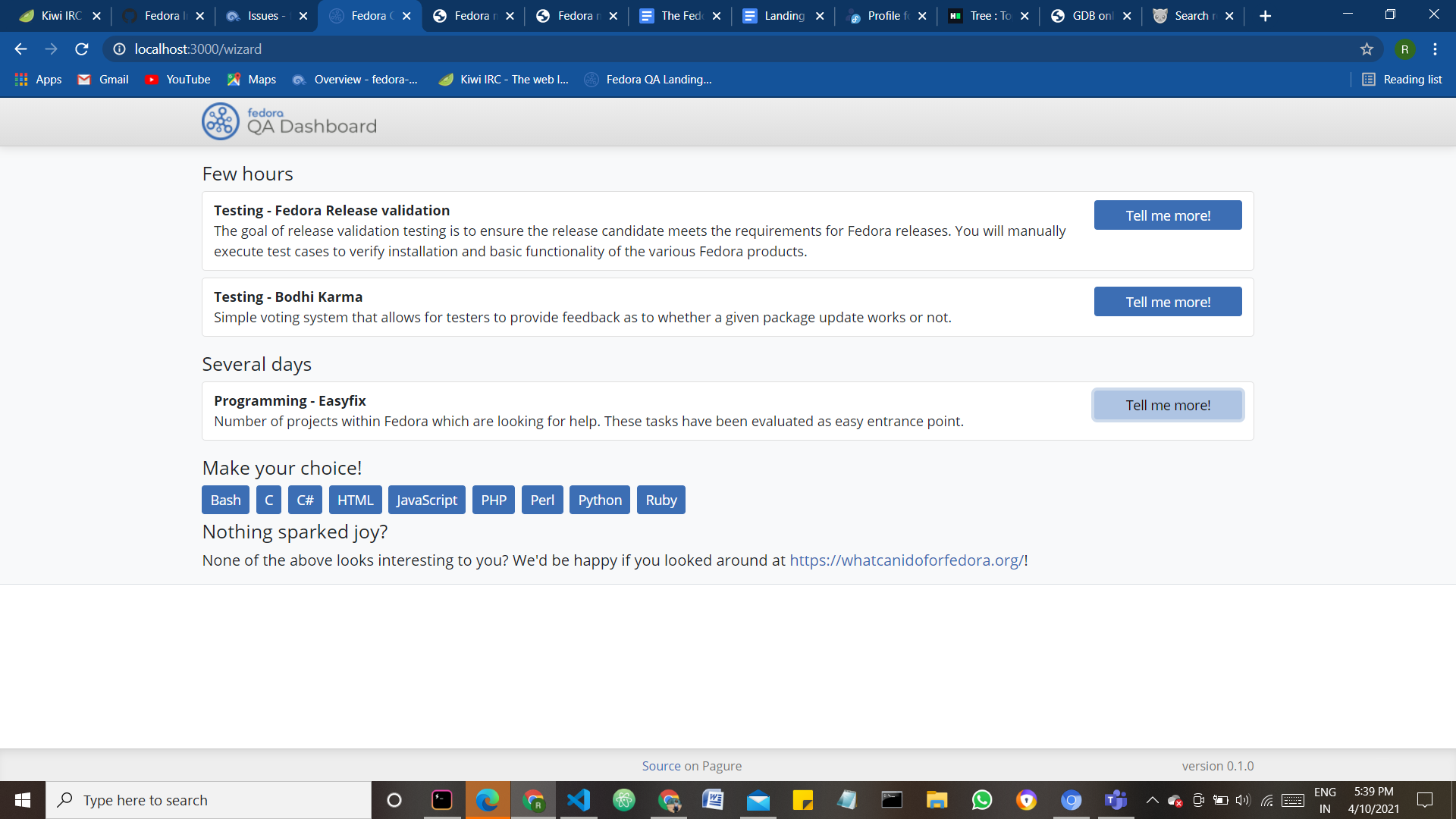The image size is (1456, 819).
Task: Click the Windows taskbar search box
Action: (209, 800)
